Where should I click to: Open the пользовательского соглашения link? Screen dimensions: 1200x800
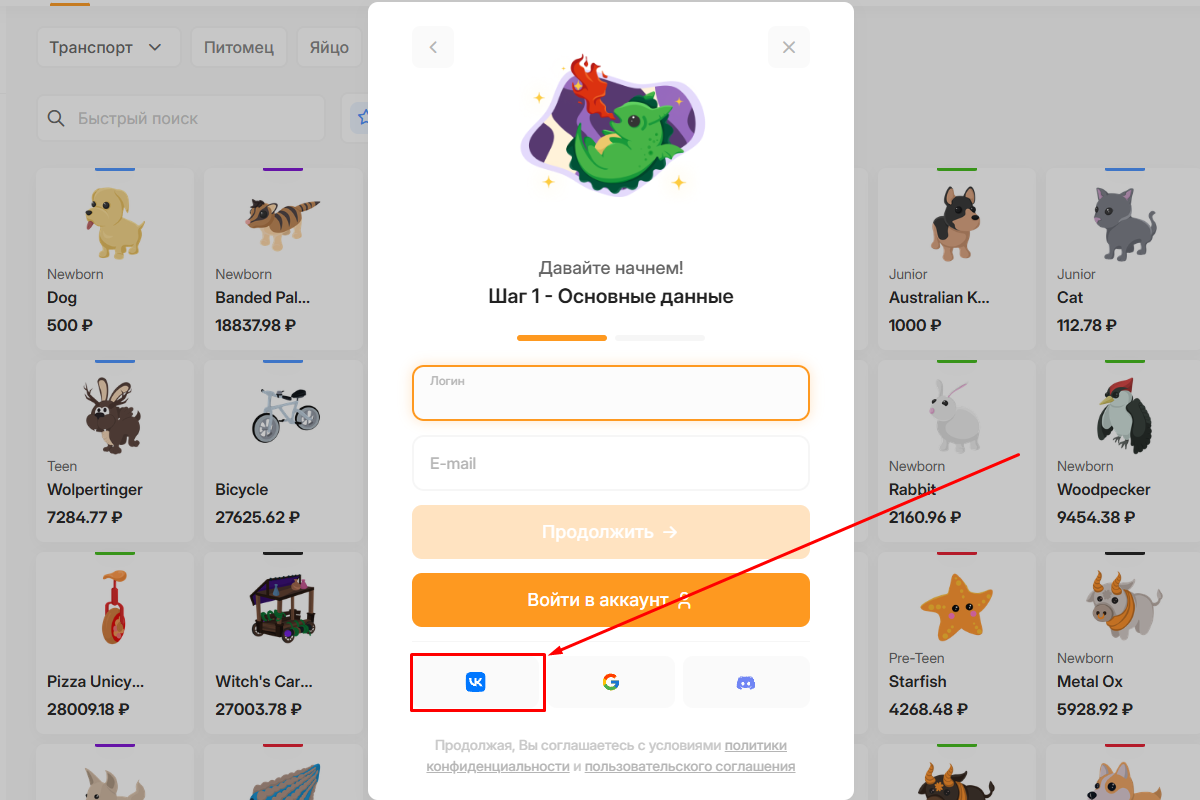click(690, 767)
